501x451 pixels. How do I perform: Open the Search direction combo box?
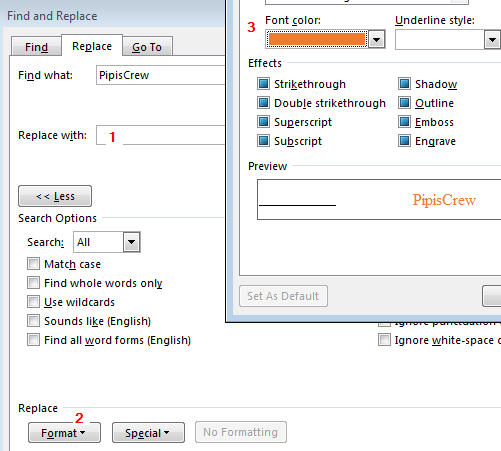(107, 242)
